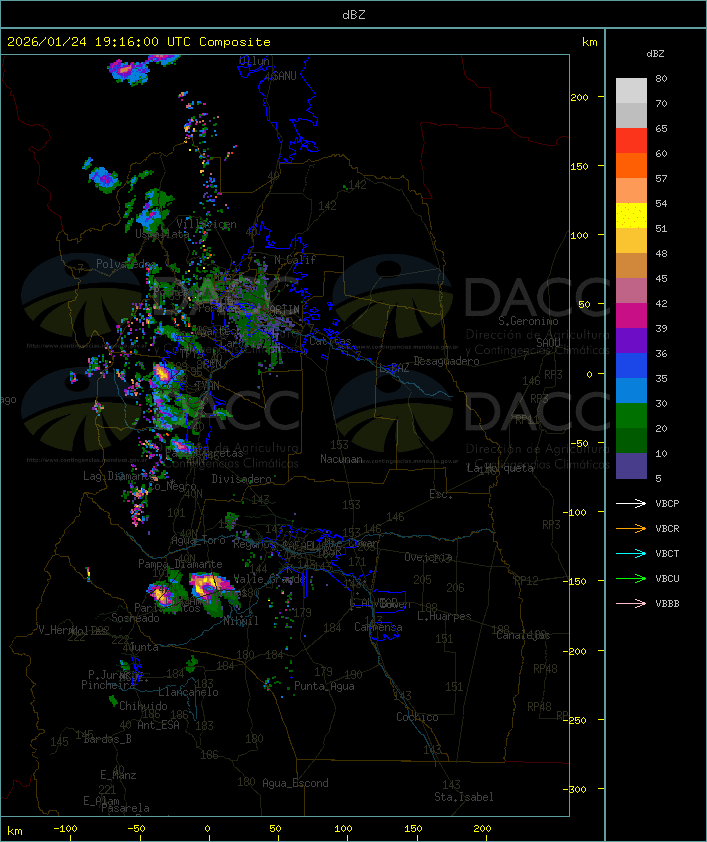
Task: Click the 19:16:00 UTC Composite timestamp
Action: 138,42
